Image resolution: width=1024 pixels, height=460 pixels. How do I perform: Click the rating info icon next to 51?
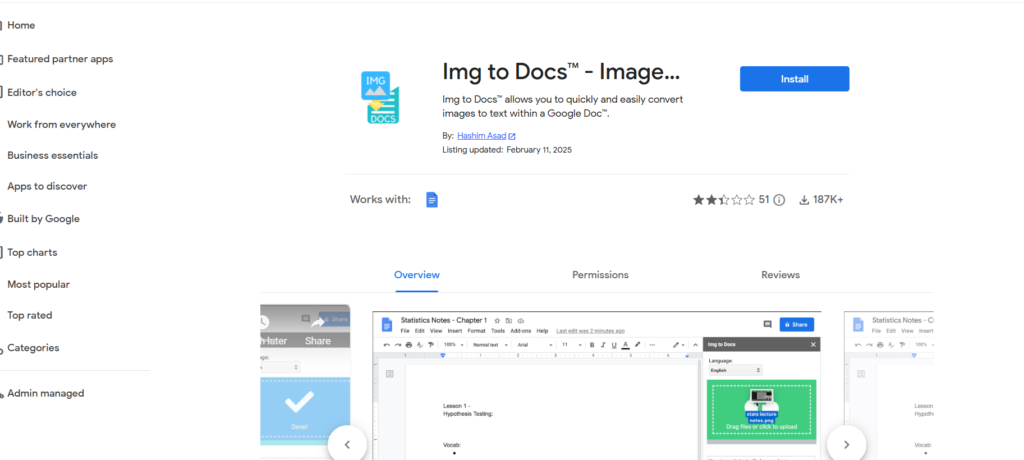click(x=779, y=200)
